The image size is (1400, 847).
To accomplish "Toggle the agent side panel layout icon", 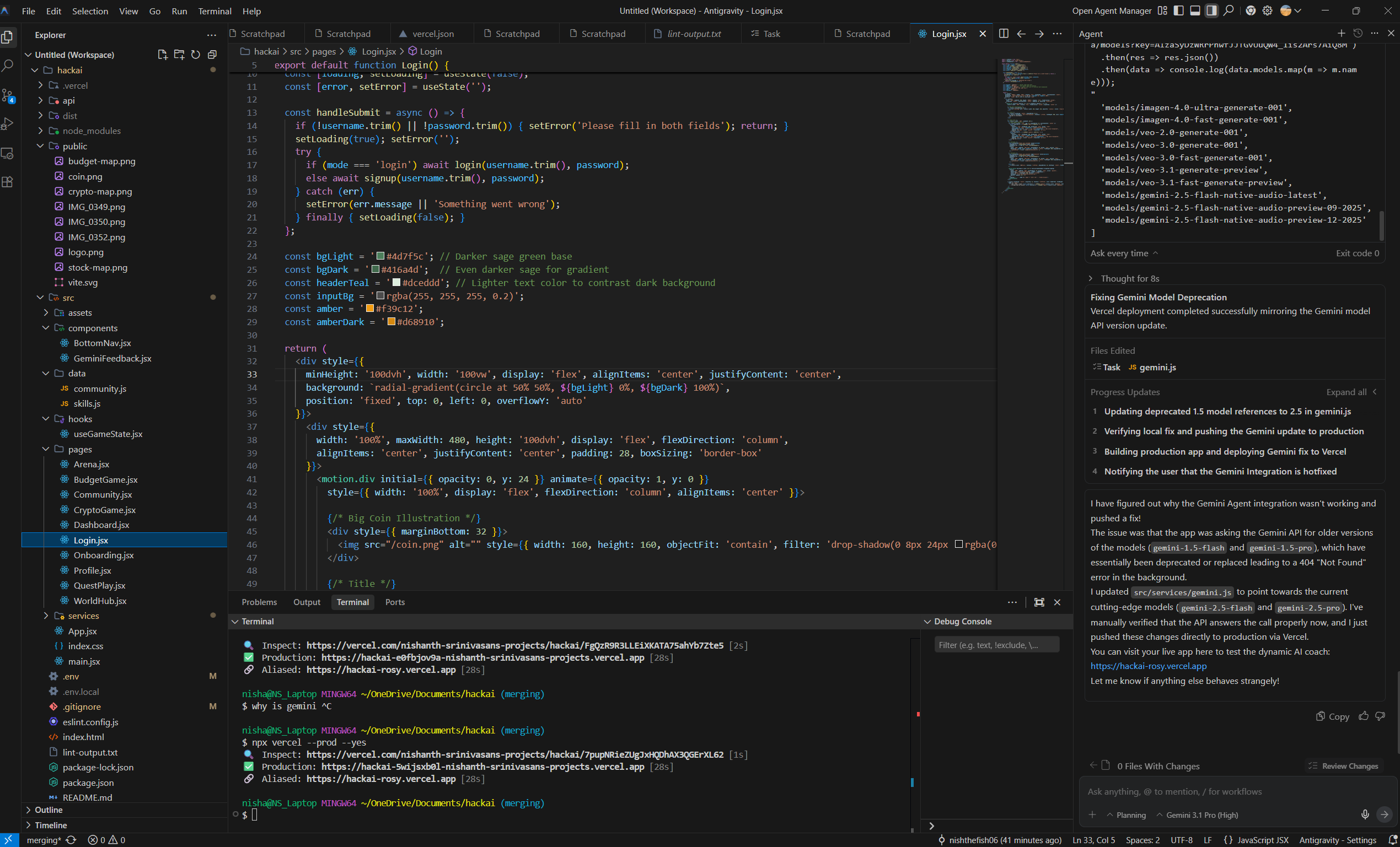I will point(1211,11).
